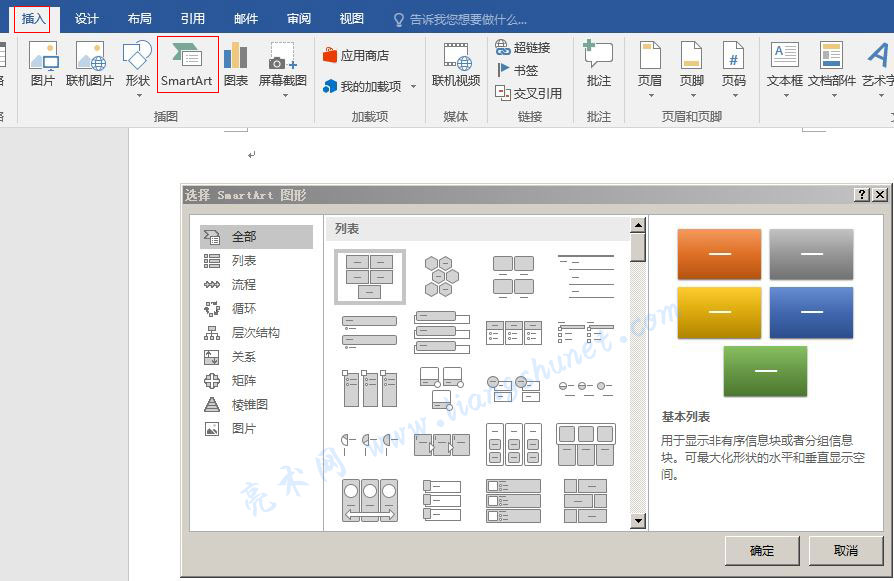Open the 邮件 ribbon tab

point(246,19)
